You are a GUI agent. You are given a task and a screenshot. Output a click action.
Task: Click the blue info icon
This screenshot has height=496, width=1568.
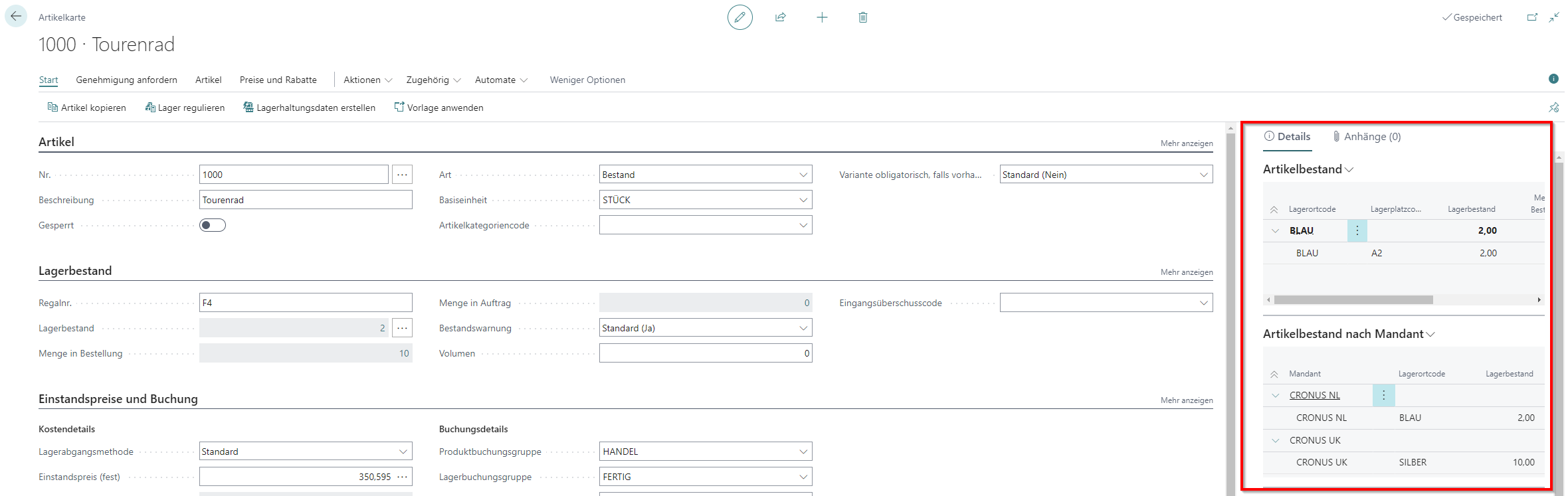pos(1553,79)
